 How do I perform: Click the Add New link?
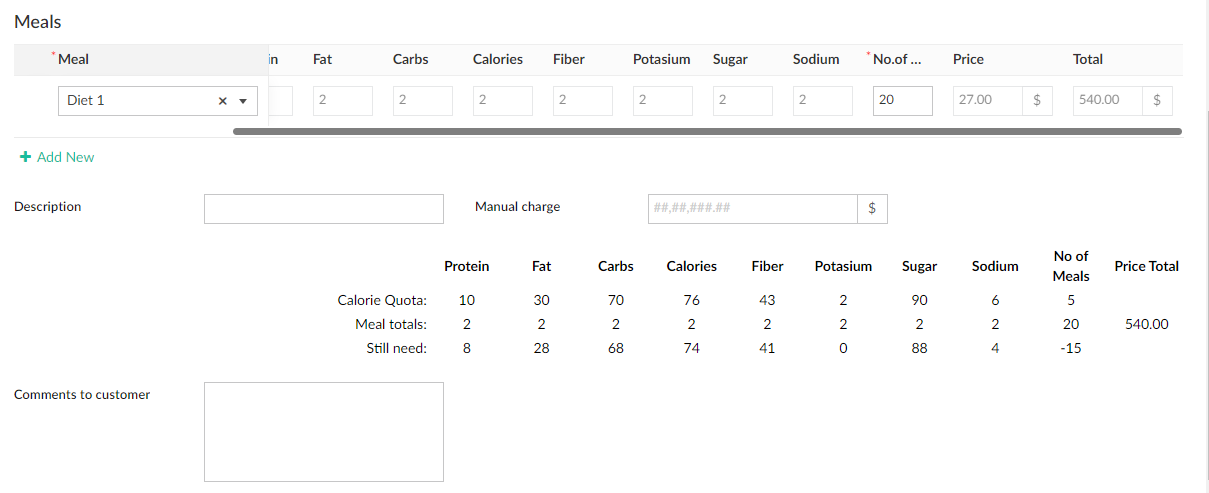point(65,157)
